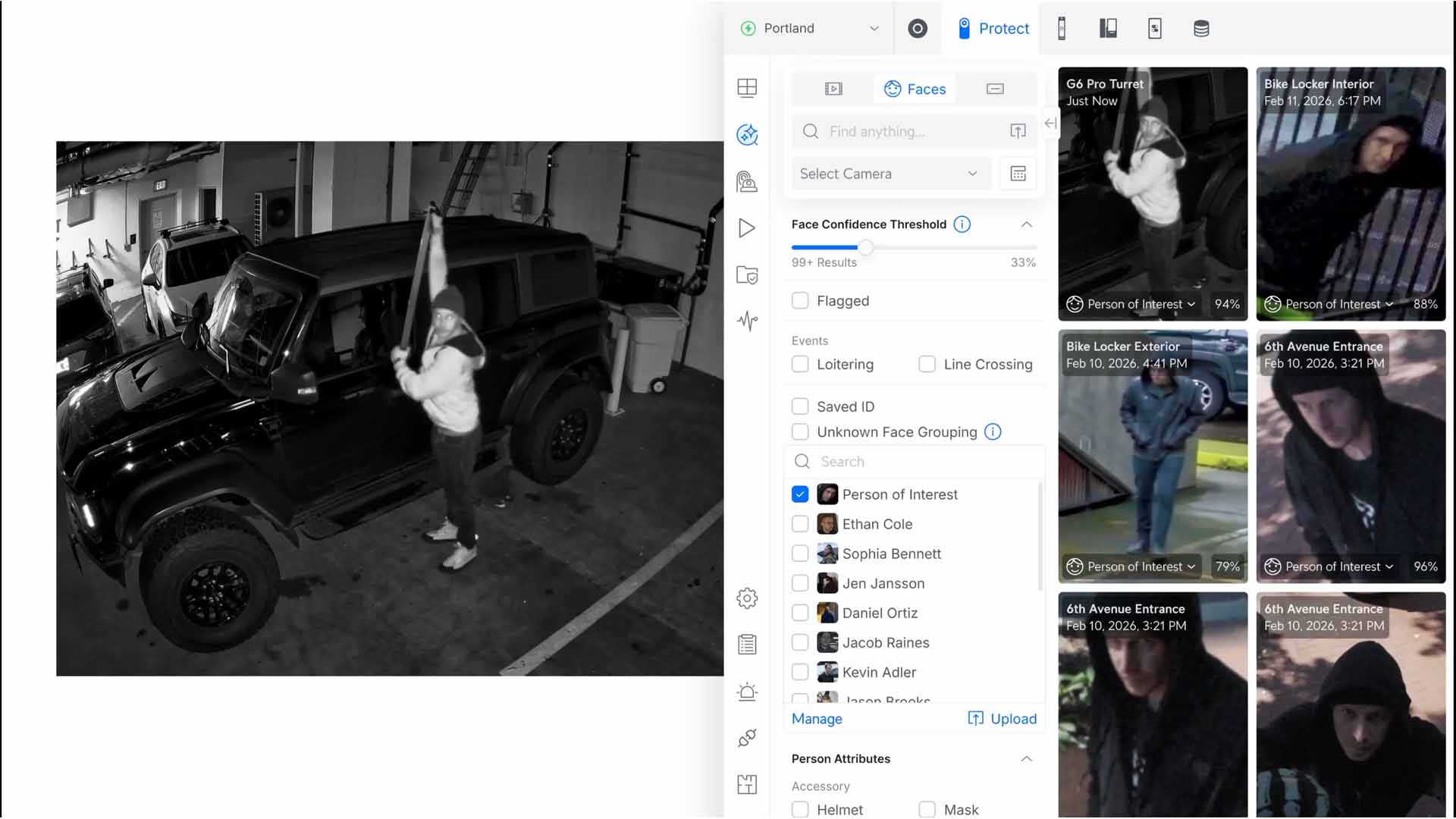Open the G6 Pro Turret detection thumbnail
1456x819 pixels.
coord(1152,193)
